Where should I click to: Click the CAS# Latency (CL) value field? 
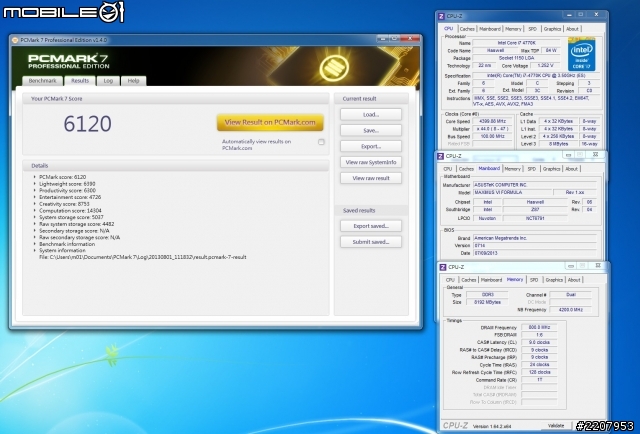pyautogui.click(x=539, y=342)
